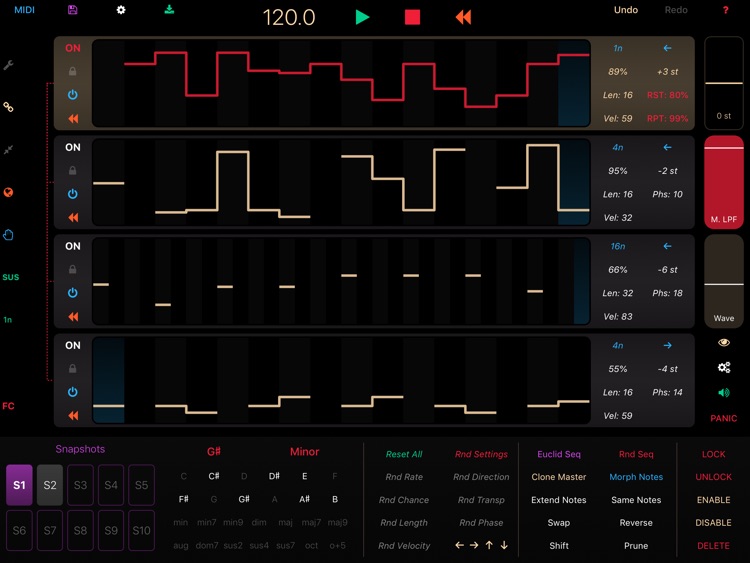Click the Reset All button
This screenshot has width=750, height=563.
pyautogui.click(x=404, y=454)
